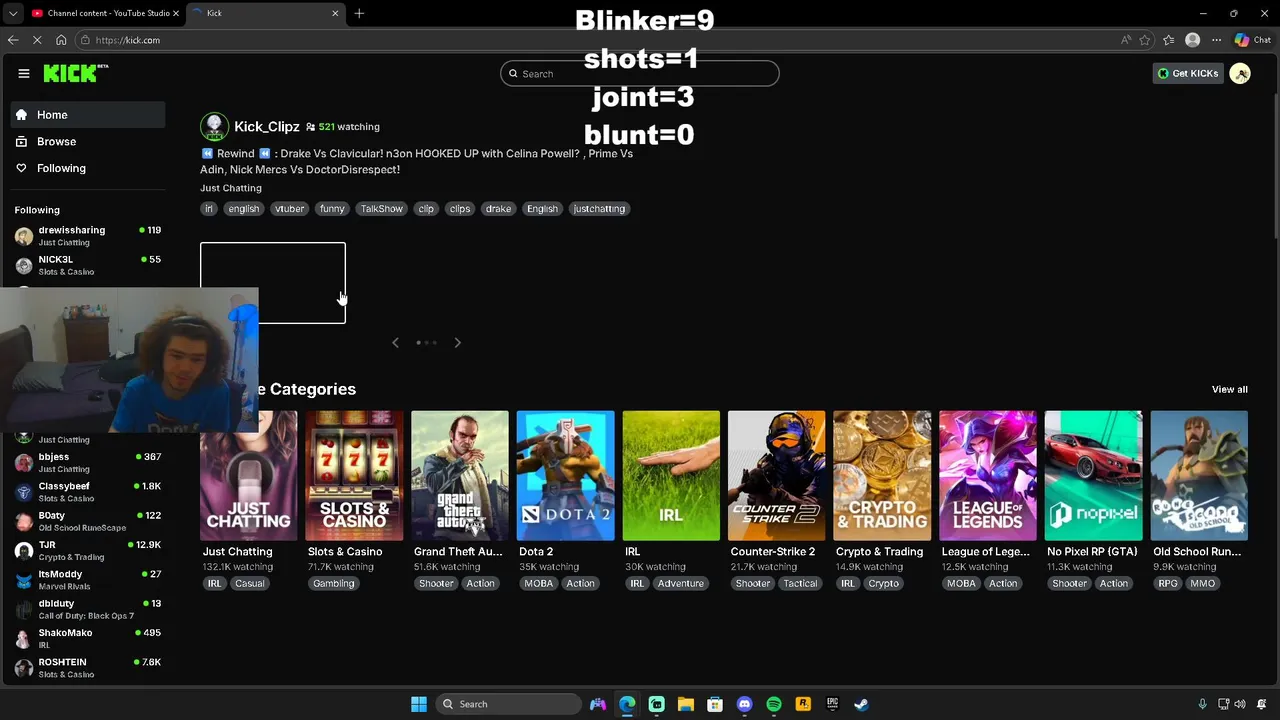Click the Kick_Clipz channel avatar
Image resolution: width=1280 pixels, height=720 pixels.
214,127
